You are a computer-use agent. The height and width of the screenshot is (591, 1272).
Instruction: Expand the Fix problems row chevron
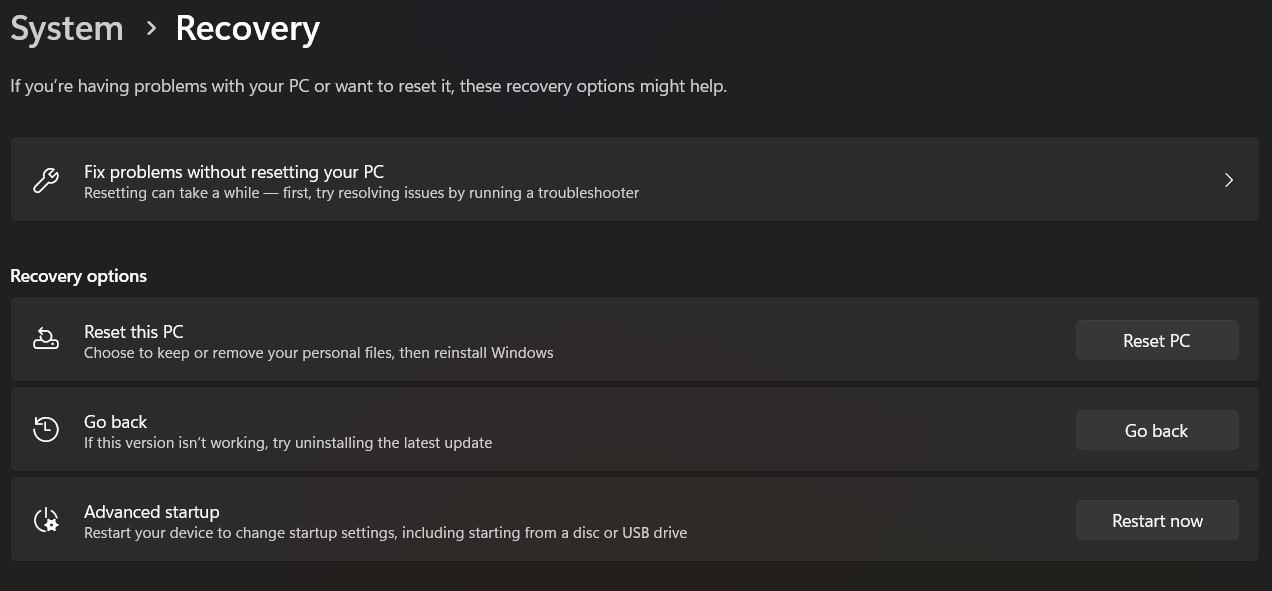tap(1229, 180)
